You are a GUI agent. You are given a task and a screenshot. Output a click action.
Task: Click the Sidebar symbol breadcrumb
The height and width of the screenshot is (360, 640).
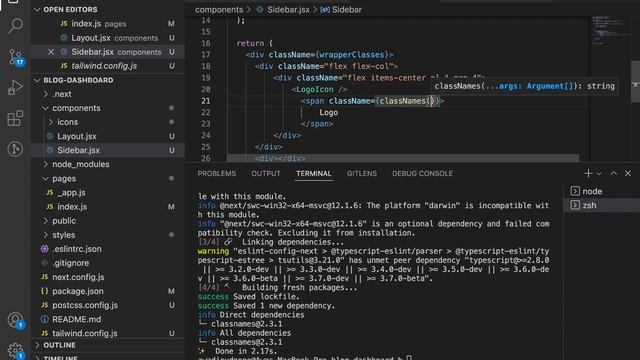click(341, 9)
